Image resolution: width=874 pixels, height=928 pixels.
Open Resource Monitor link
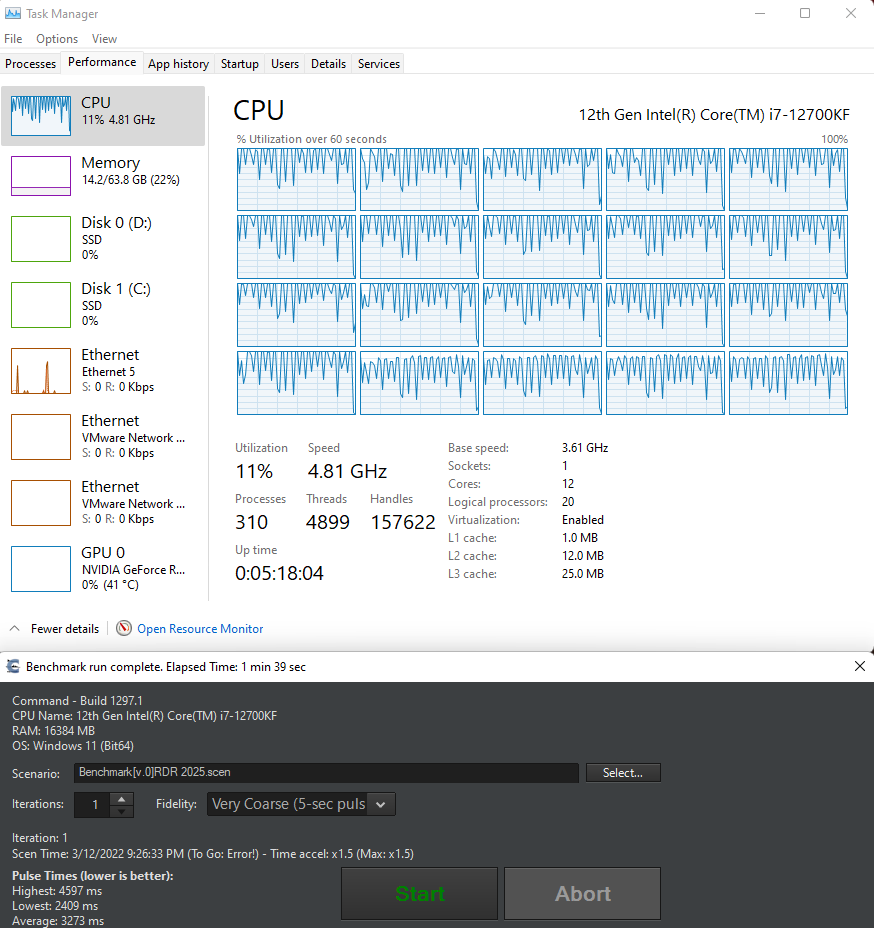coord(200,629)
